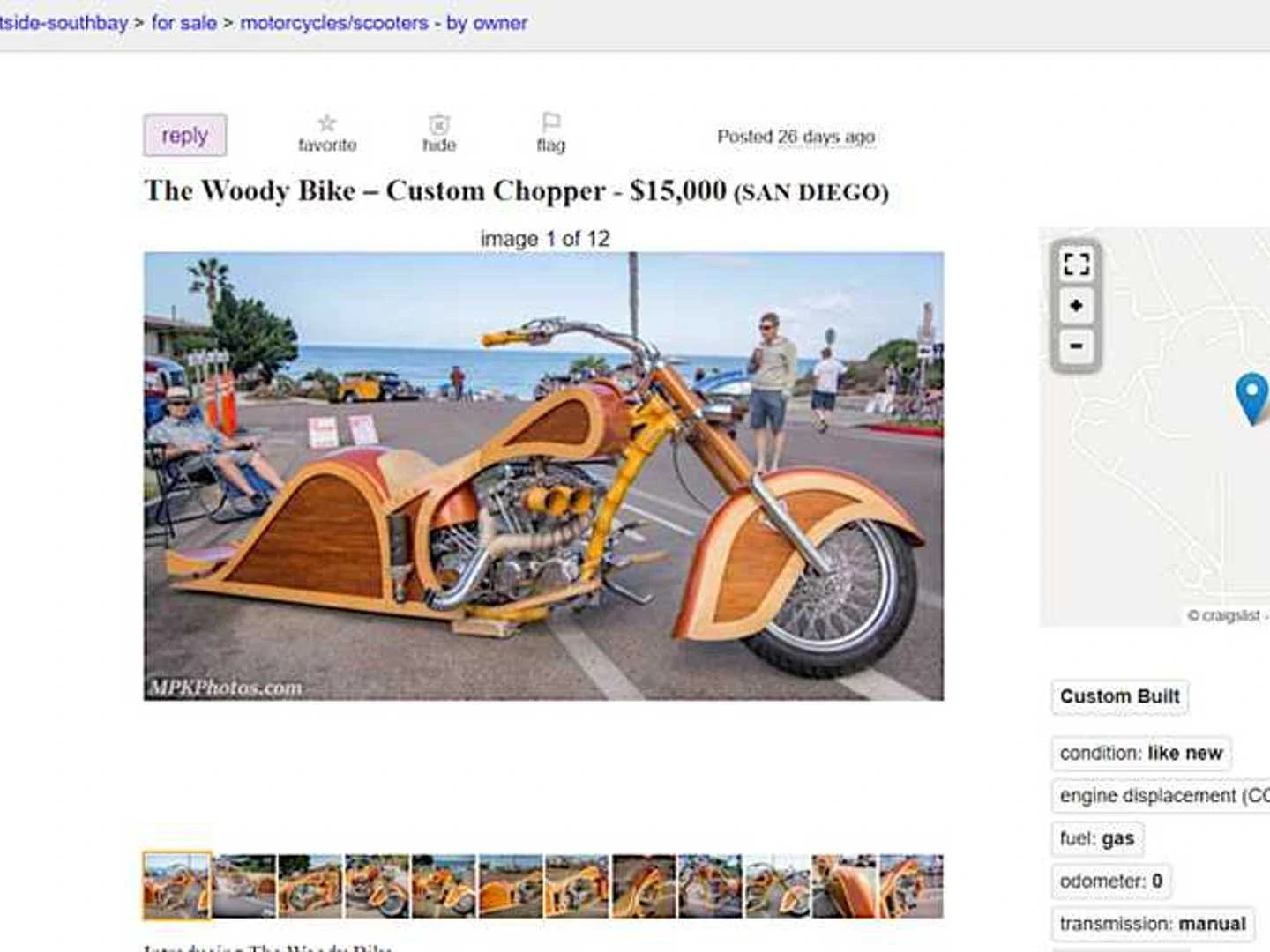Image resolution: width=1270 pixels, height=952 pixels.
Task: Hide this posting with hide icon
Action: [x=439, y=124]
